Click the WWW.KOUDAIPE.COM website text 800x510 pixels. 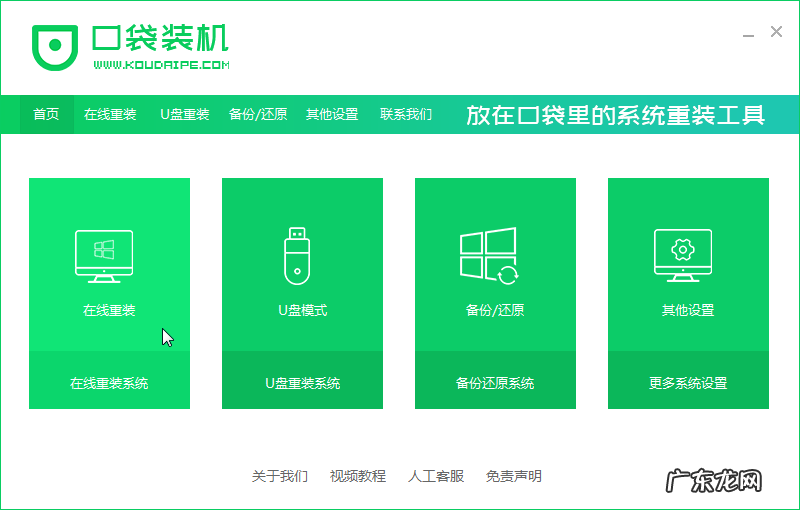click(161, 65)
